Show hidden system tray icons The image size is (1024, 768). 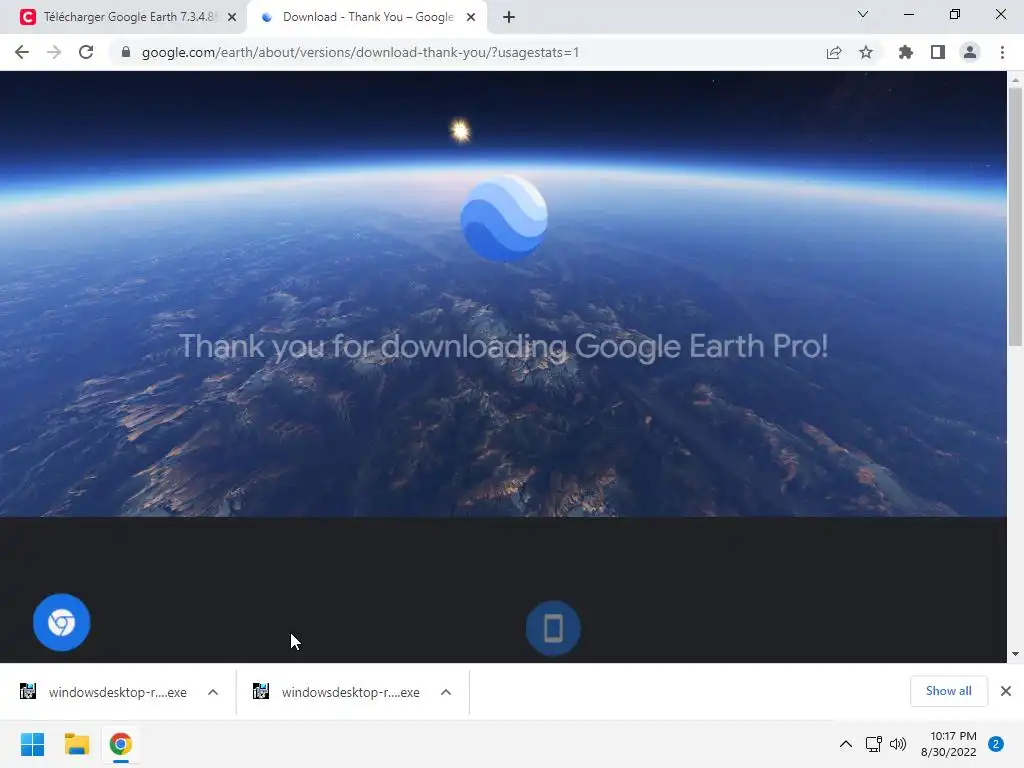846,744
